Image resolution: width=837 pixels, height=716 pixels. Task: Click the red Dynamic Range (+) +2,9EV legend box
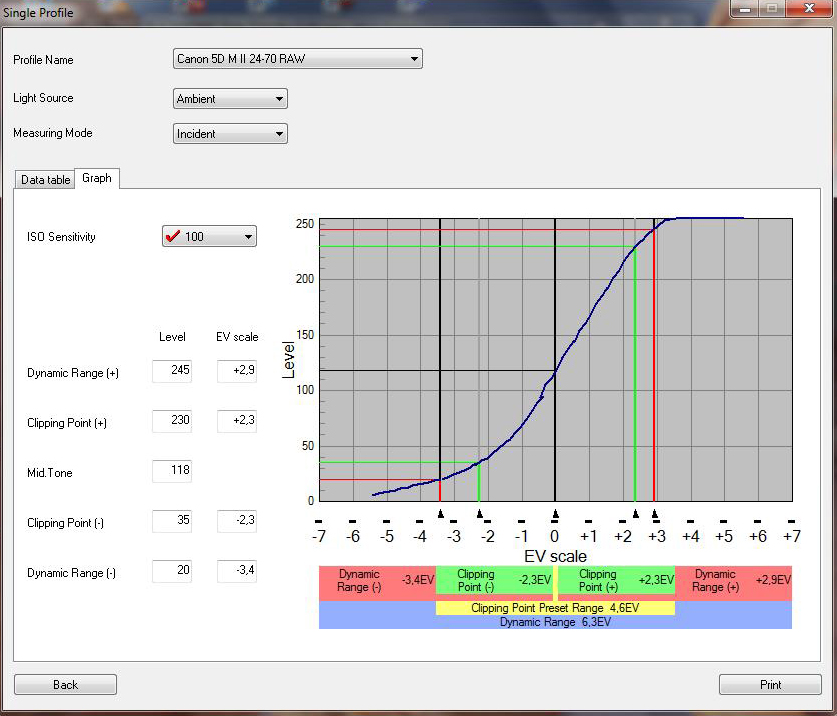click(x=733, y=584)
